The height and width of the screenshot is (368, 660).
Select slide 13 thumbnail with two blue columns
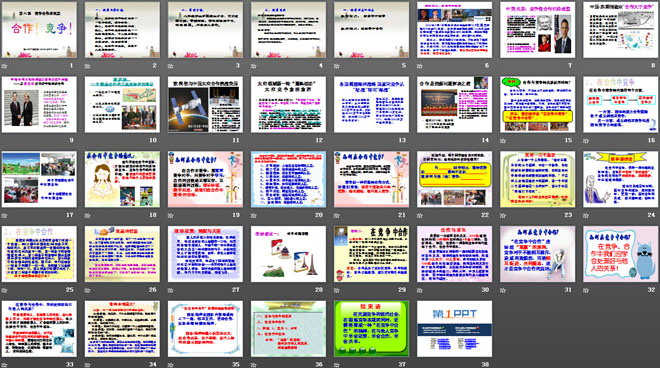coord(371,104)
